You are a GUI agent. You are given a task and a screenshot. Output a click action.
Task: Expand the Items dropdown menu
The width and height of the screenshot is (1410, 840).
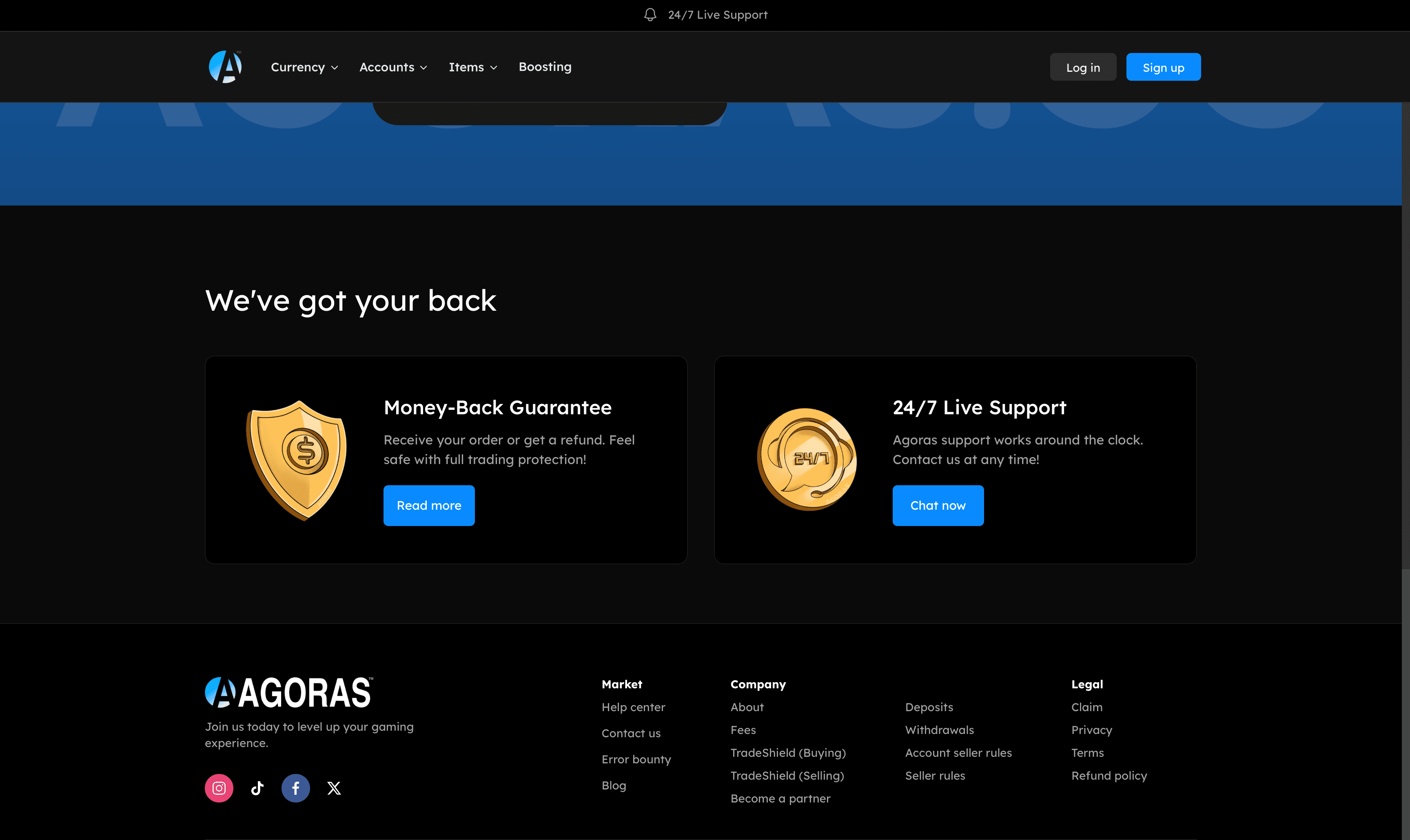tap(472, 67)
